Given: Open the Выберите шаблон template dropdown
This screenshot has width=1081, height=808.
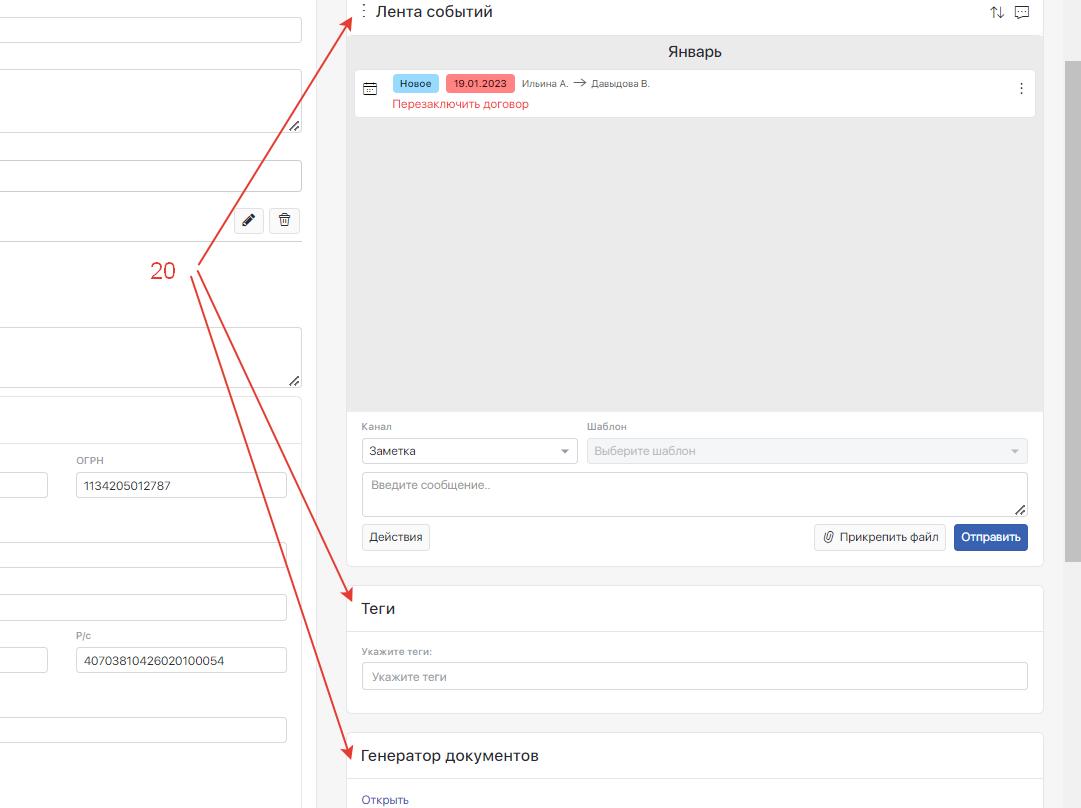Looking at the screenshot, I should (x=806, y=451).
